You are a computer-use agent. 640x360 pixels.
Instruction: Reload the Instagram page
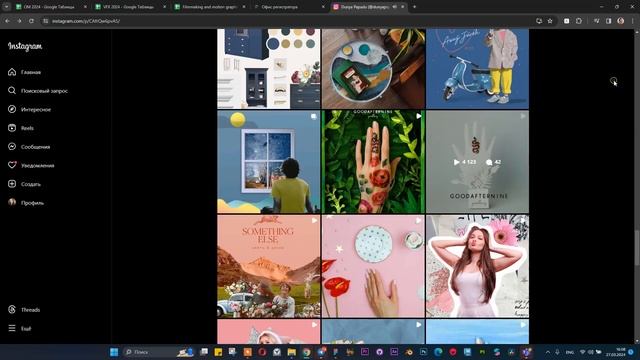point(31,21)
